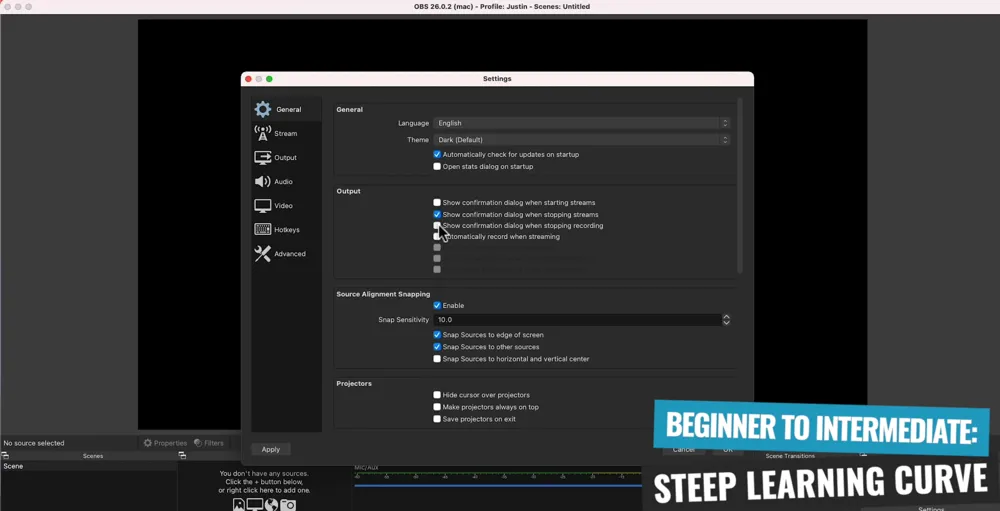Image resolution: width=1000 pixels, height=511 pixels.
Task: Open the Language dropdown
Action: (x=581, y=123)
